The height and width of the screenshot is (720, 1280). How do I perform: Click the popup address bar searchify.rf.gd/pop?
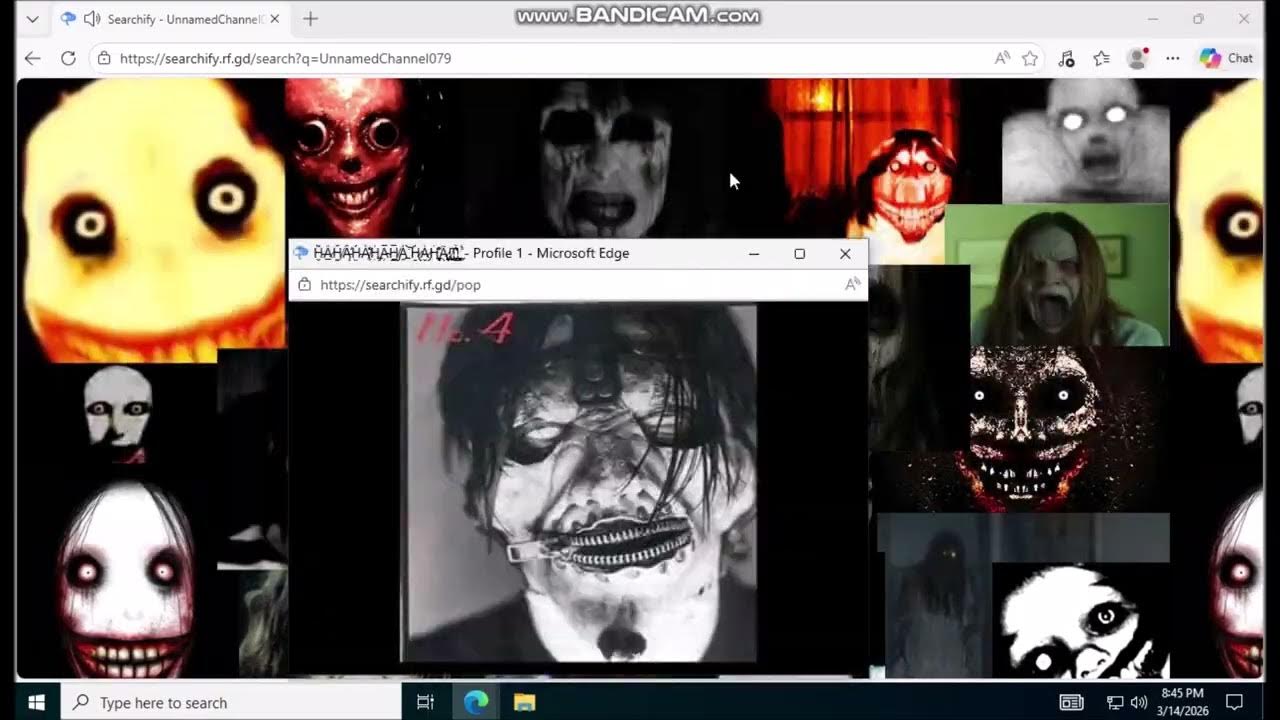click(400, 285)
